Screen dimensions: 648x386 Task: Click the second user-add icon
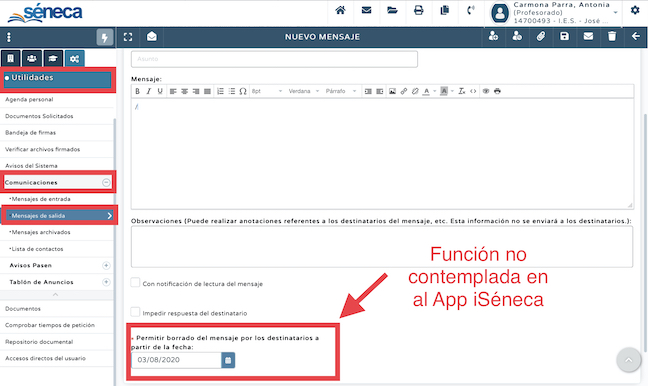point(517,36)
